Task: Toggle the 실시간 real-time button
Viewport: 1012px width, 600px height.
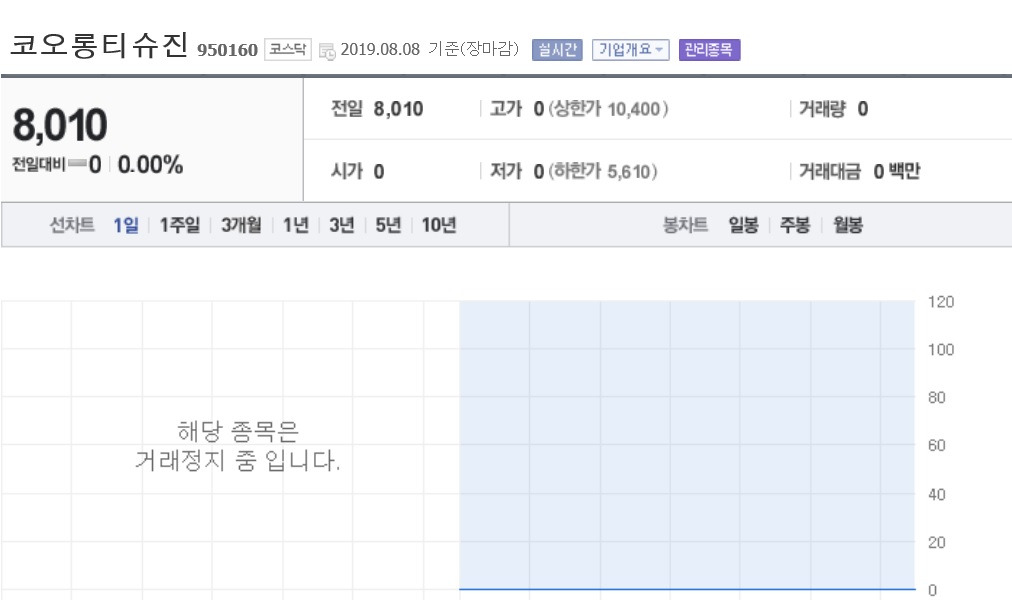Action: coord(557,50)
